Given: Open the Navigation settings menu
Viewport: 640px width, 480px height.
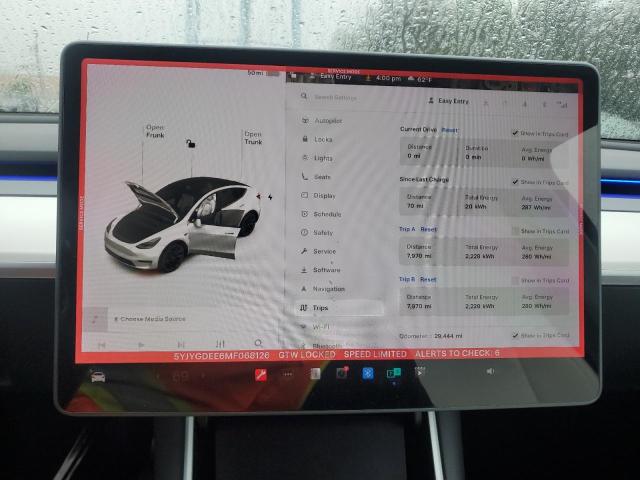Looking at the screenshot, I should point(323,289).
